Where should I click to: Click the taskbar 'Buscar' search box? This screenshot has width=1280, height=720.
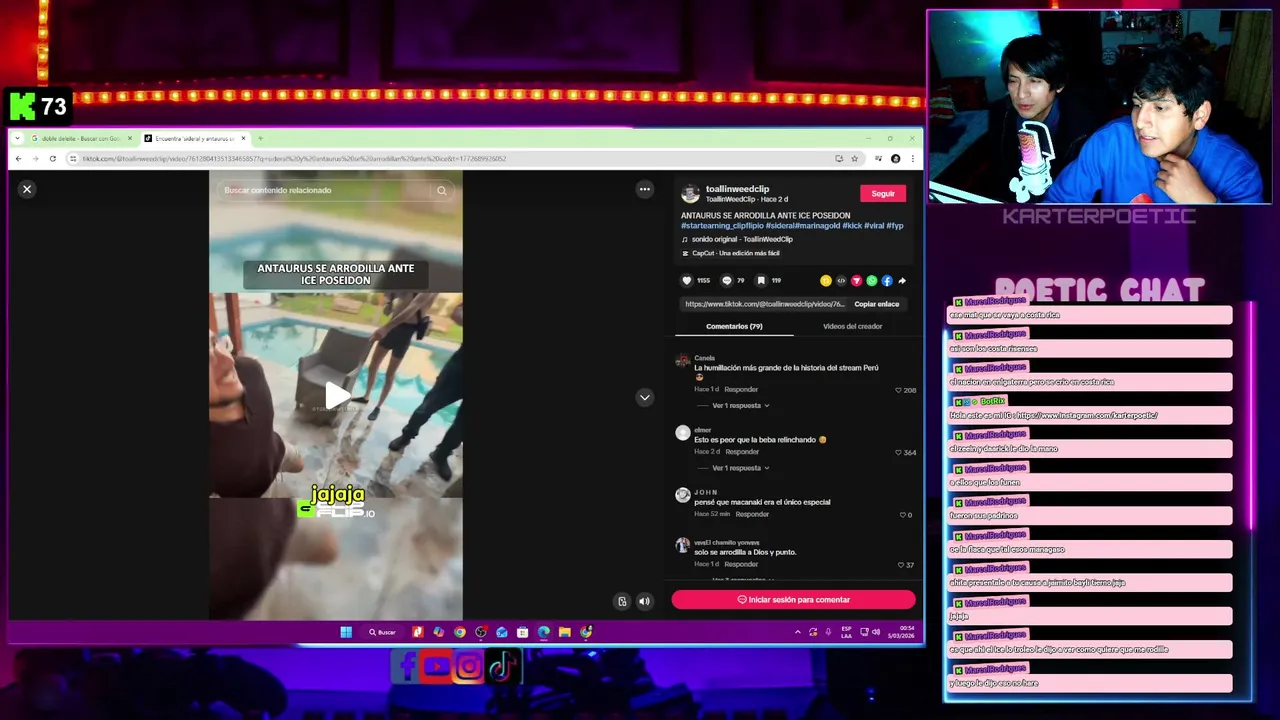(x=383, y=632)
